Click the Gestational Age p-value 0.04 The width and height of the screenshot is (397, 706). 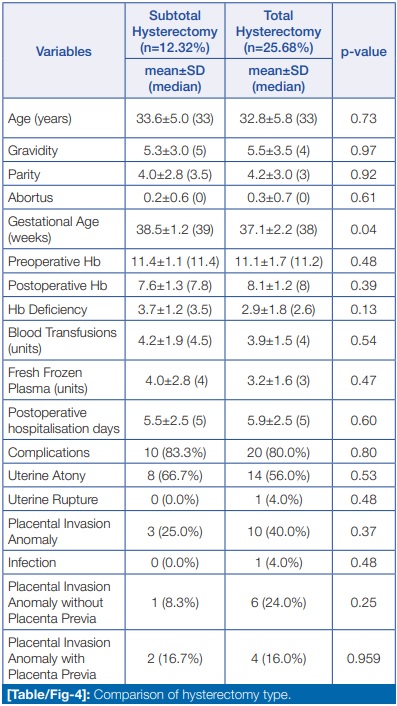(364, 230)
